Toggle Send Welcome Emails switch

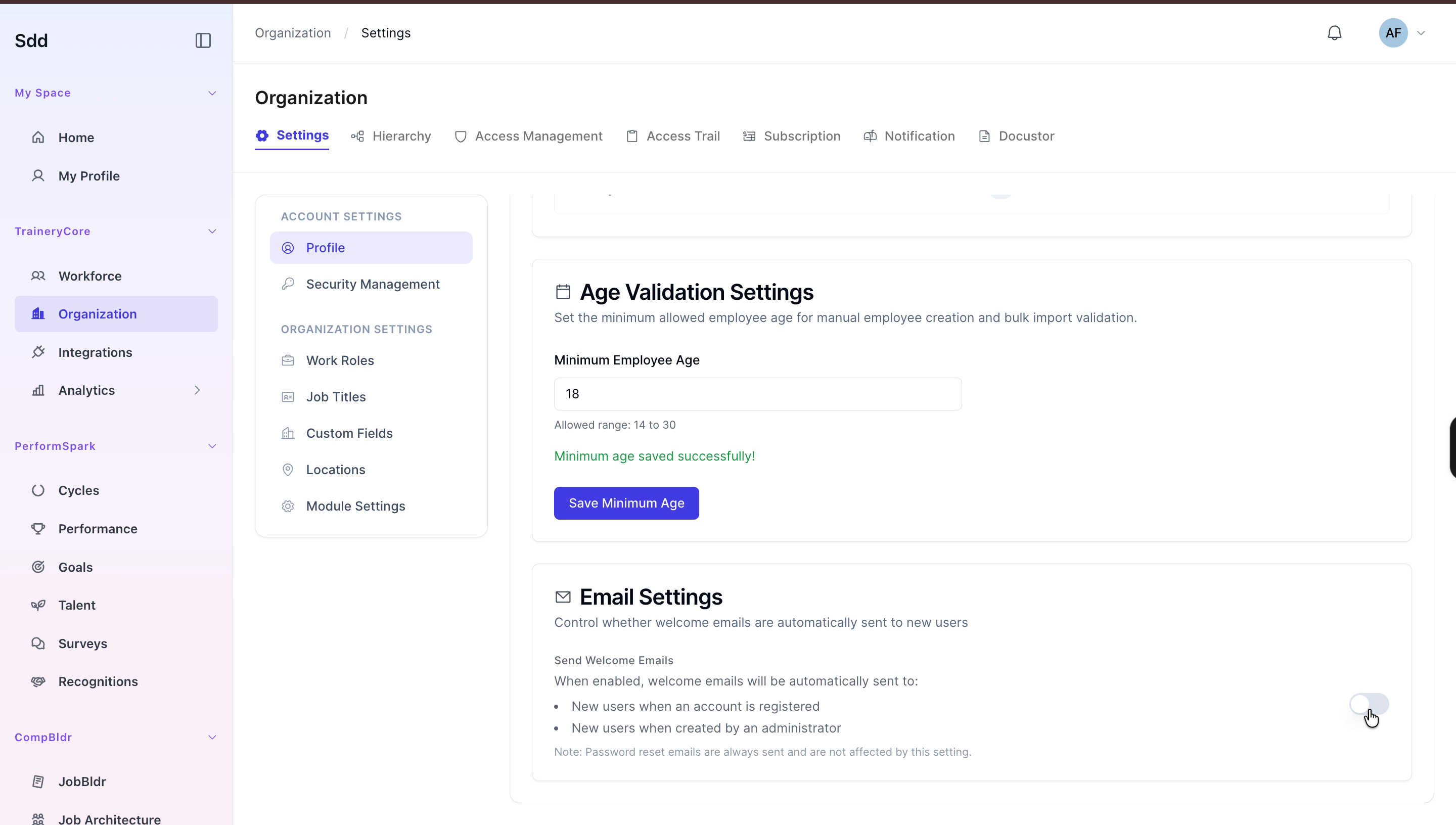click(x=1369, y=704)
